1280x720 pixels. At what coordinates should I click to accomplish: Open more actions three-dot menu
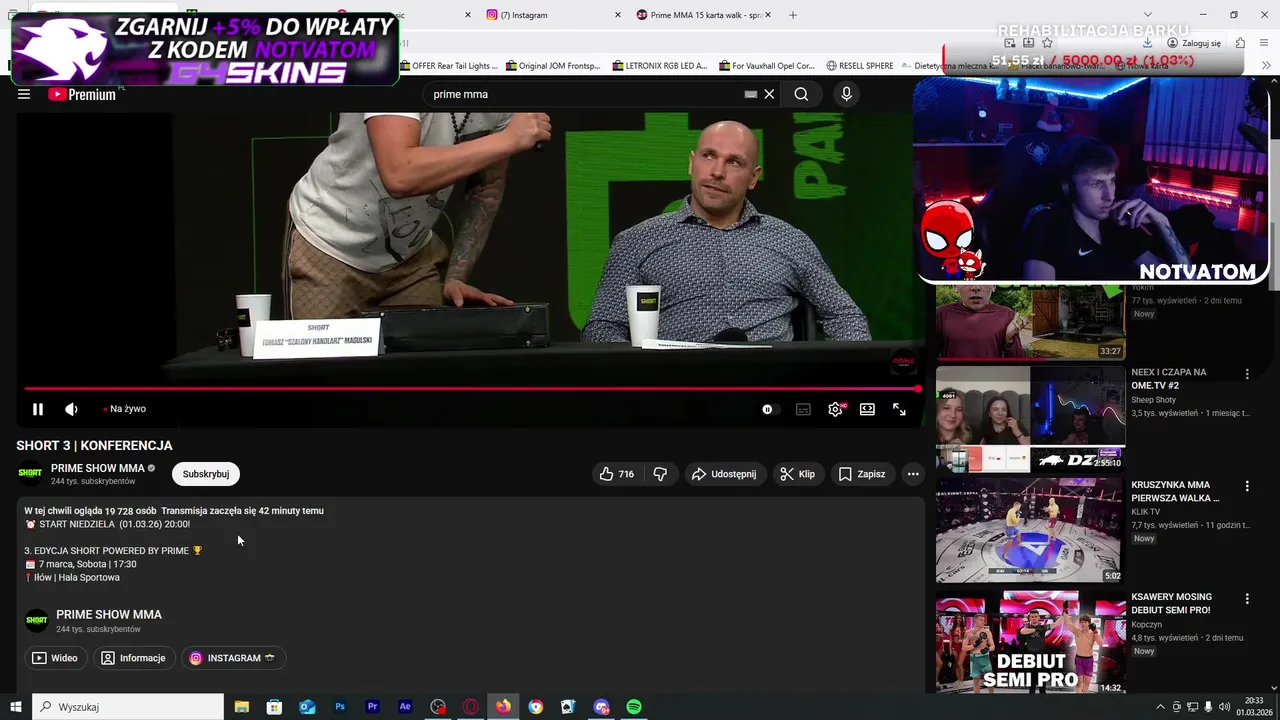tap(913, 474)
